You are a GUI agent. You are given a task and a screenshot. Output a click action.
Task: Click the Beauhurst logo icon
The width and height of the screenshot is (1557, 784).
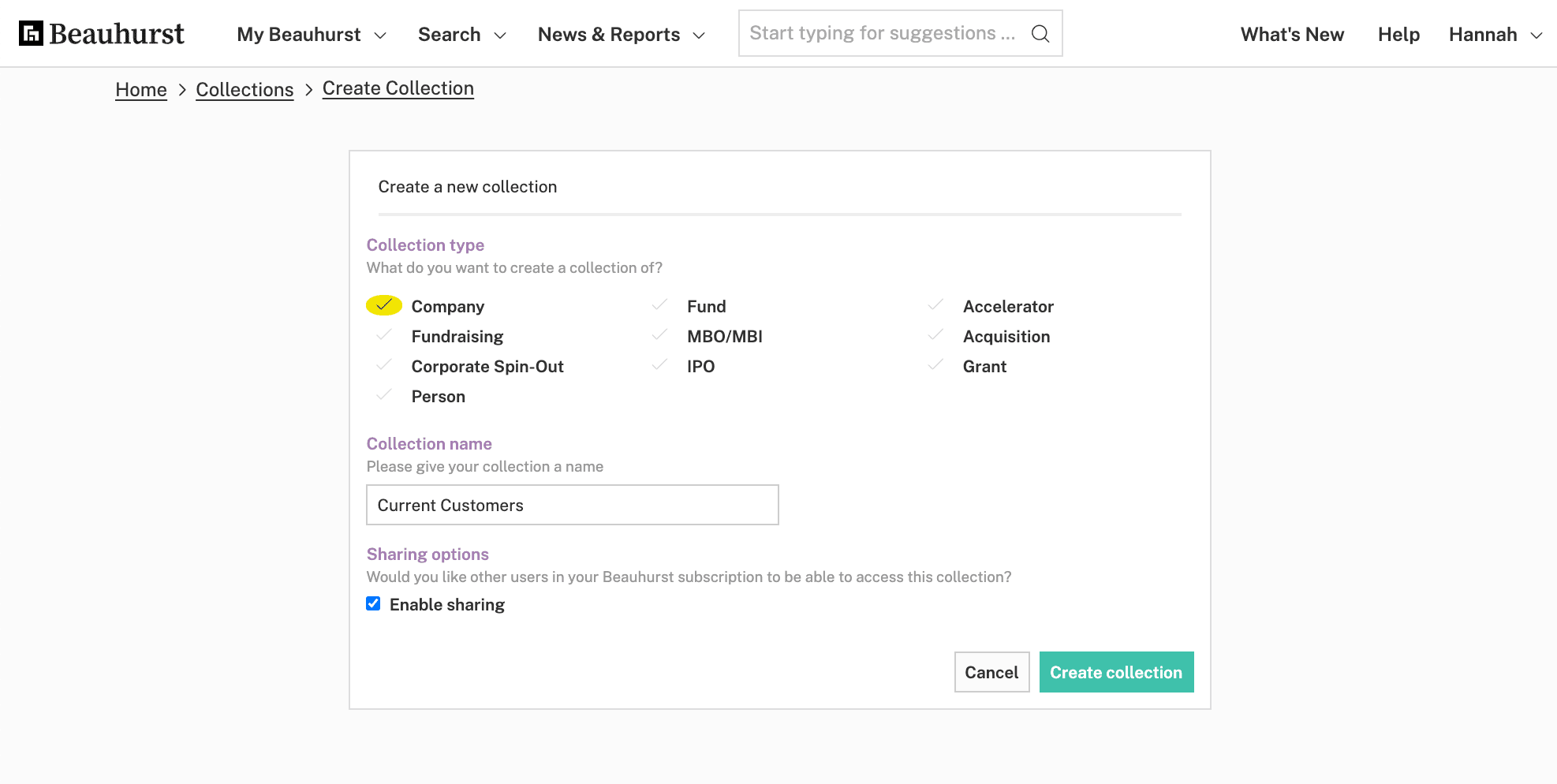click(x=31, y=33)
